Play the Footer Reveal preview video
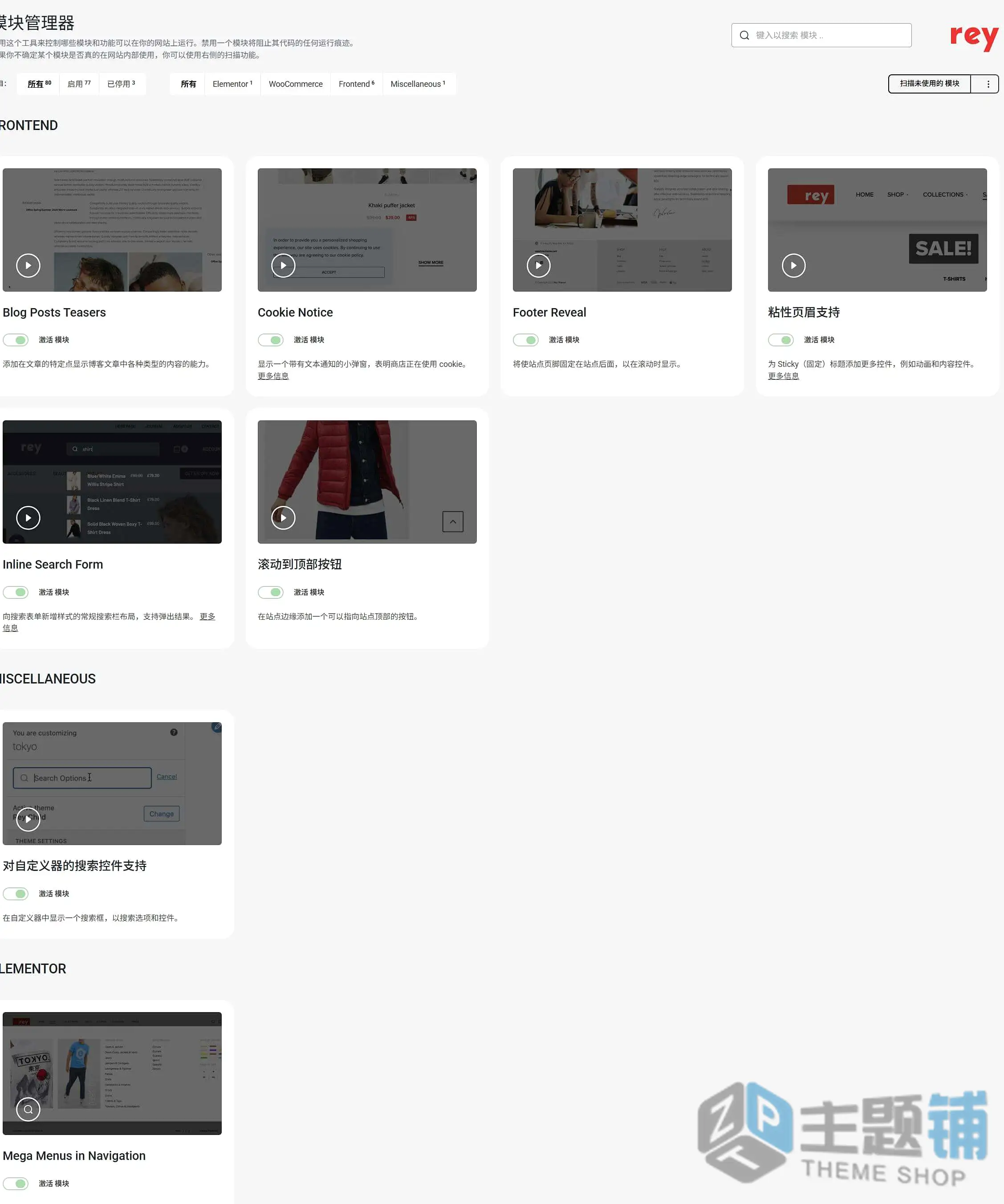The image size is (1004, 1204). (538, 265)
